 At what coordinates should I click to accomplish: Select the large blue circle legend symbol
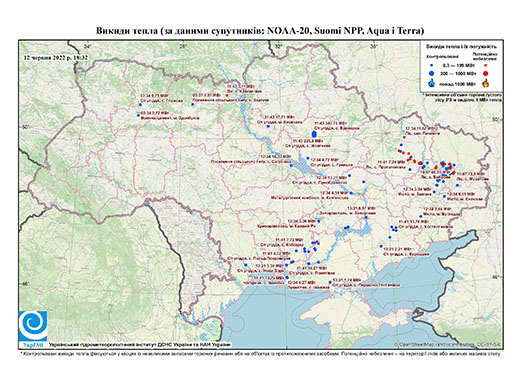click(x=432, y=73)
